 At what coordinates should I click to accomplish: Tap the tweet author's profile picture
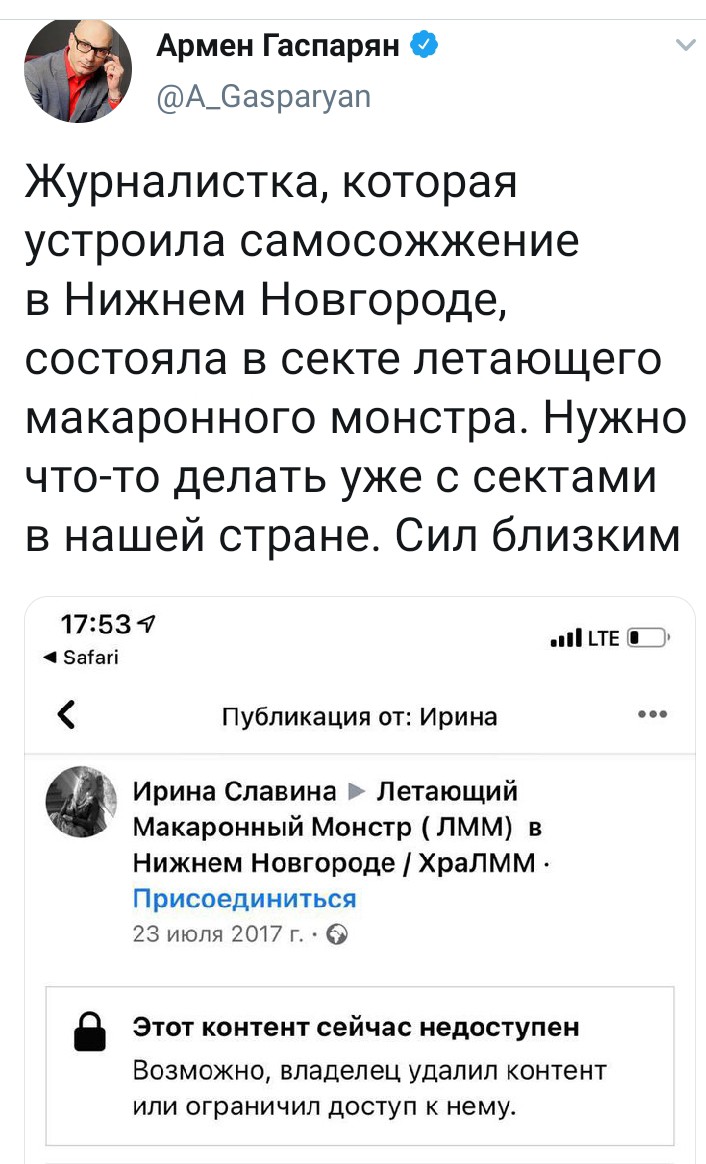click(77, 70)
